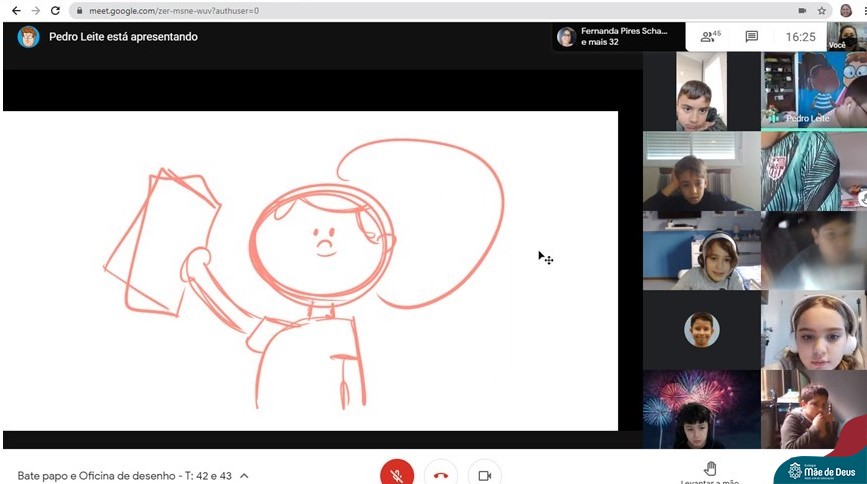Click the meeting title Bate papo e Oficina
Image resolution: width=867 pixels, height=484 pixels.
click(124, 476)
